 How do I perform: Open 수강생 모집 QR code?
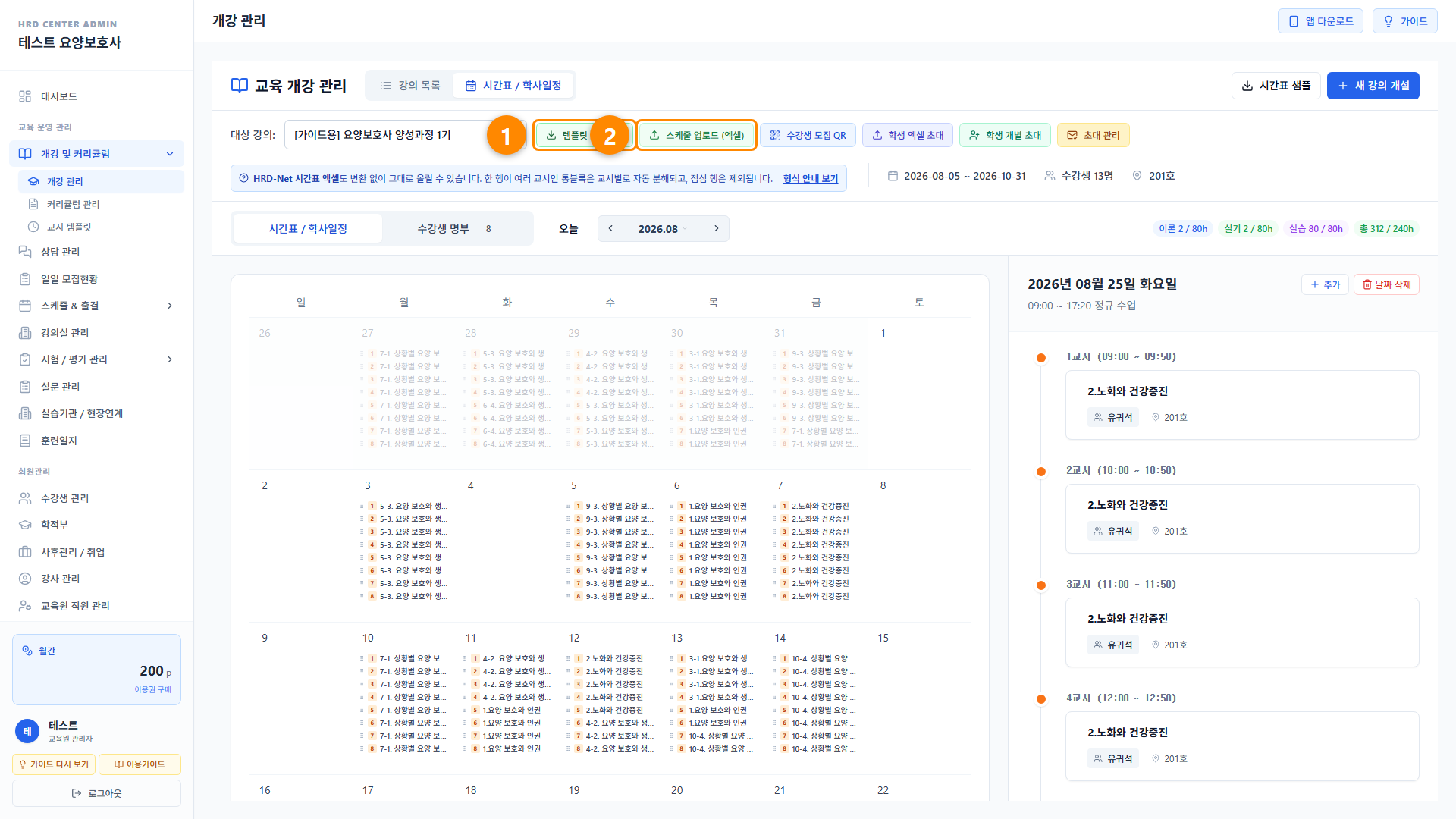(808, 135)
